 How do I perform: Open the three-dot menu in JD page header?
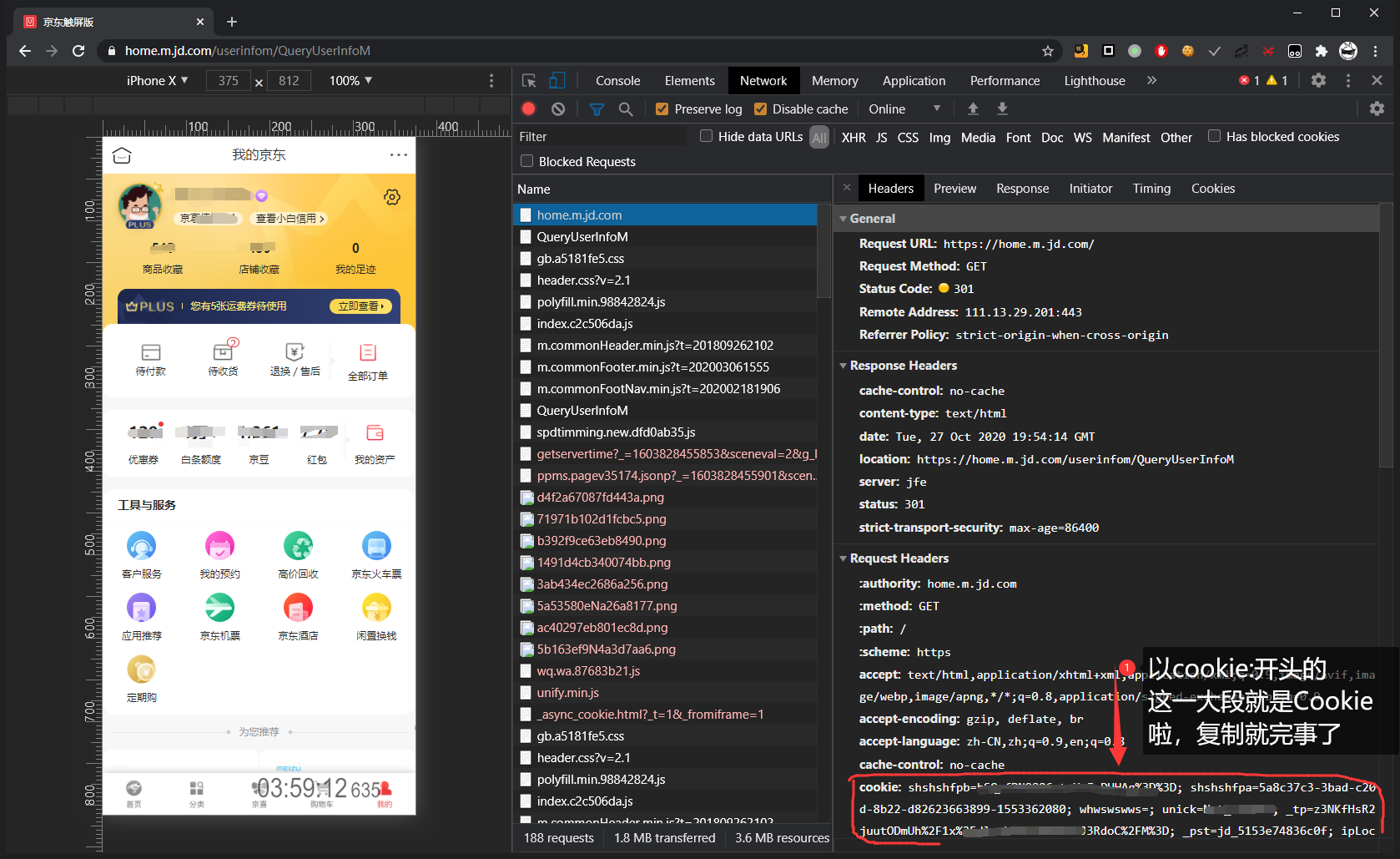coord(399,154)
